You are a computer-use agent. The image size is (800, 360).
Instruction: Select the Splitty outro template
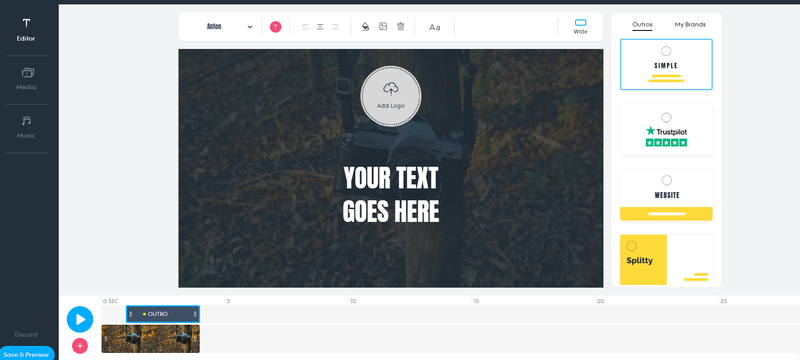(666, 260)
